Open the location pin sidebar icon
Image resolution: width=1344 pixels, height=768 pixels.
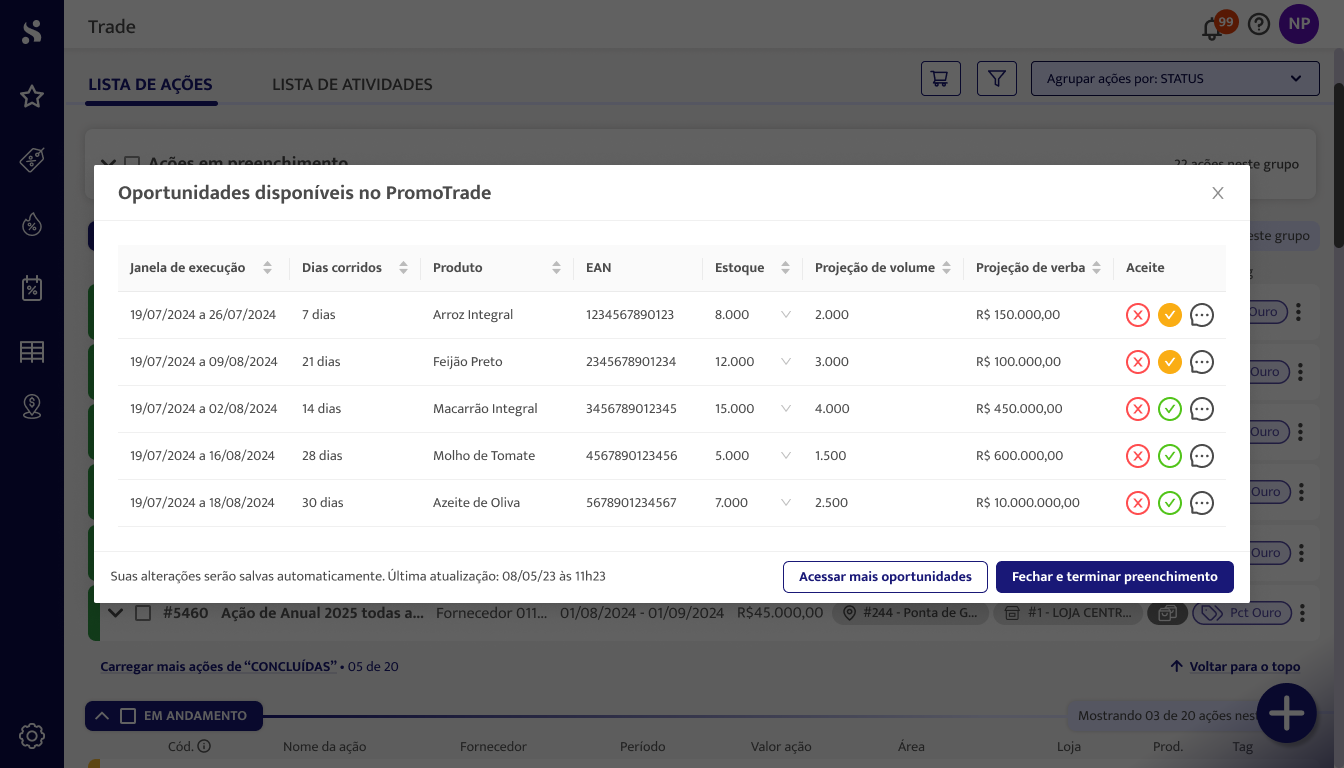32,406
